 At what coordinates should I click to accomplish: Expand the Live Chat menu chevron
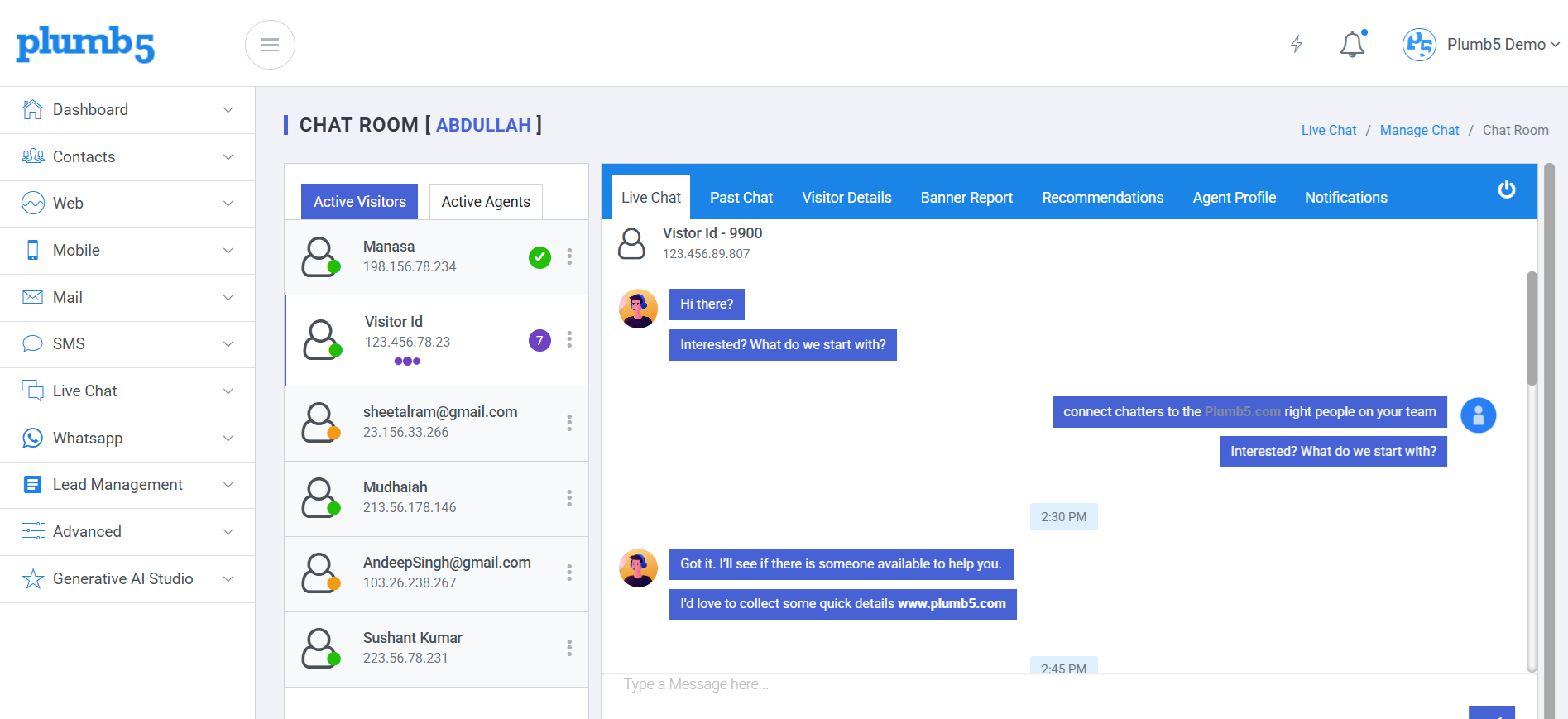(x=228, y=391)
